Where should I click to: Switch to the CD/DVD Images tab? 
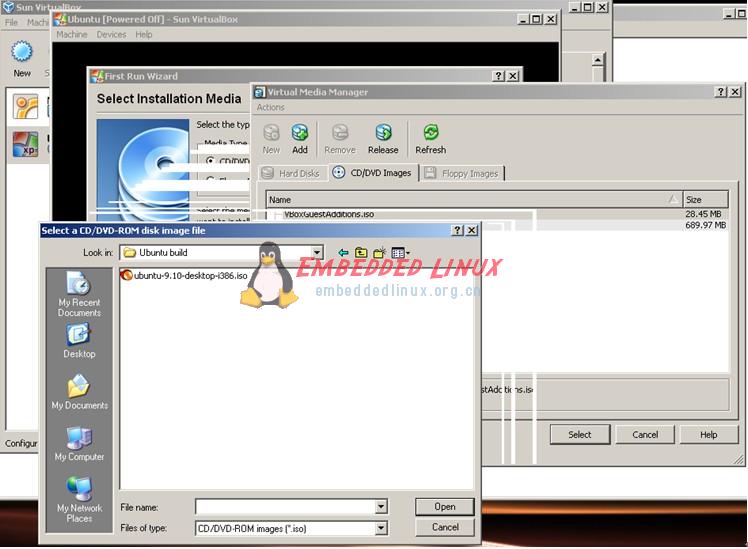point(374,173)
